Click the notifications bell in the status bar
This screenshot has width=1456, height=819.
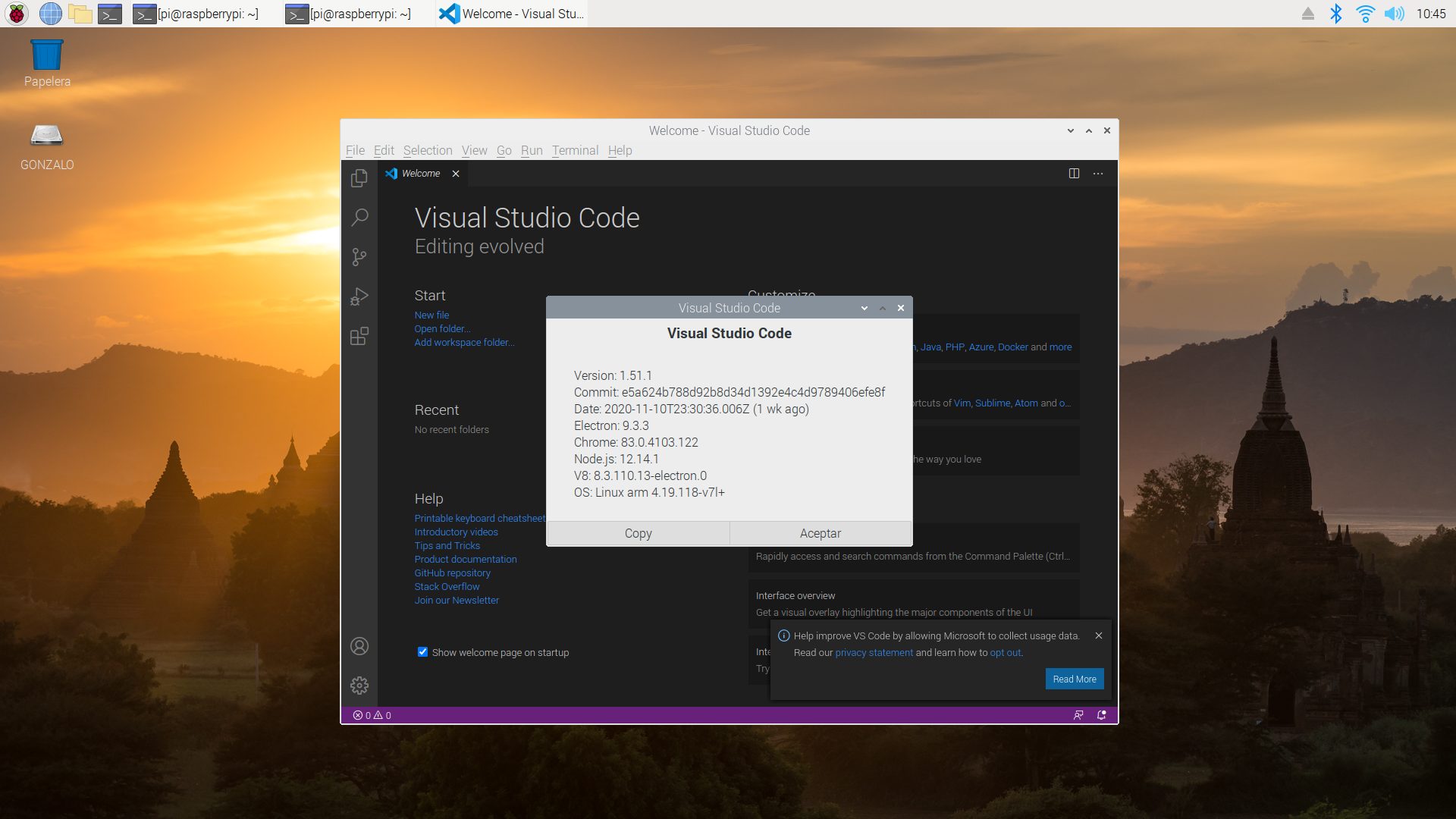[x=1102, y=715]
